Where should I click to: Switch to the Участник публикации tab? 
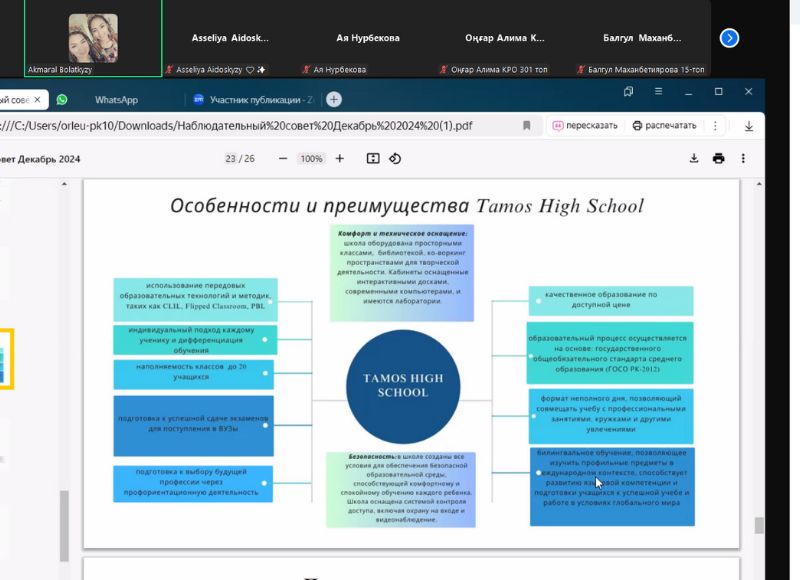pos(250,100)
